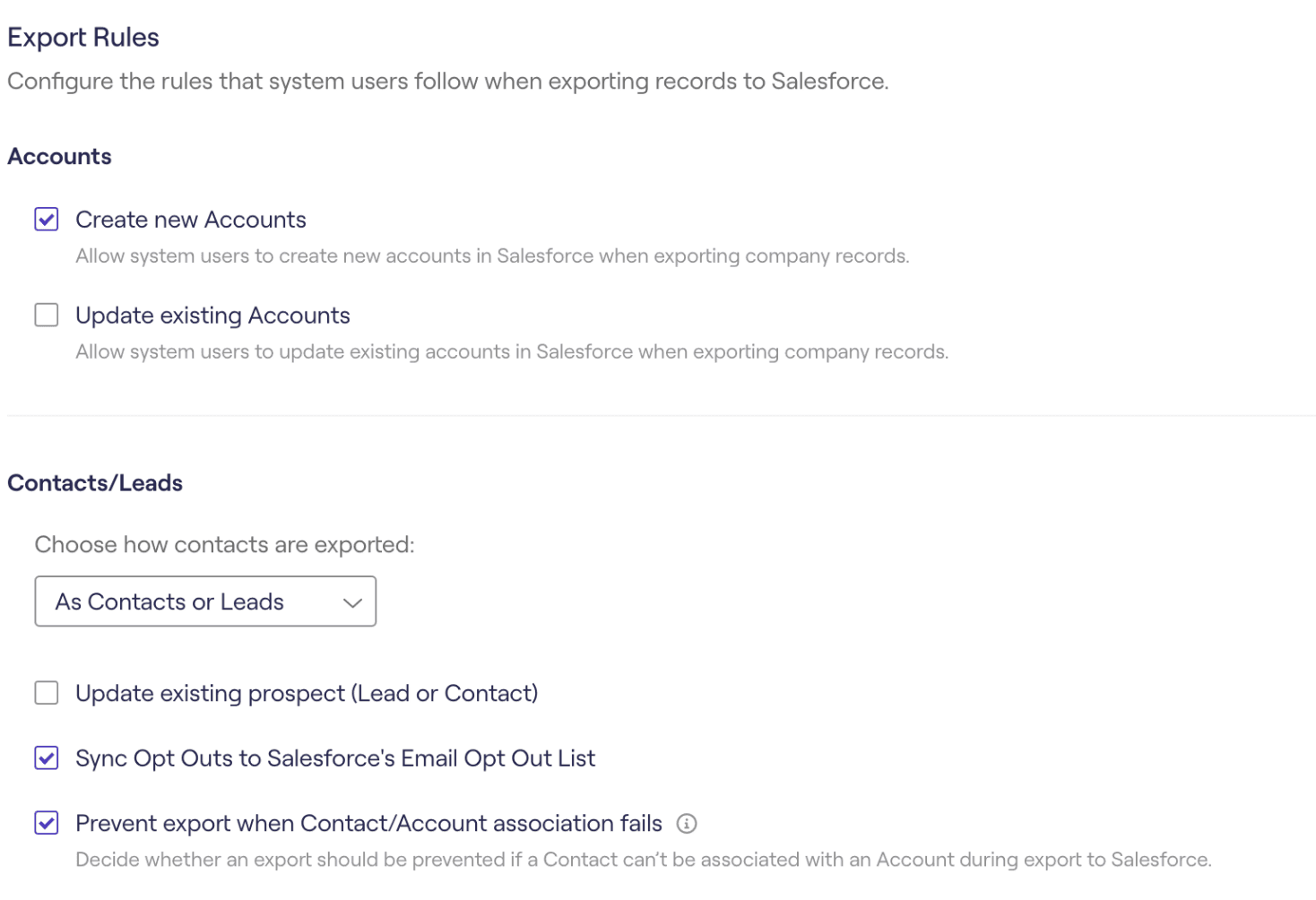
Task: Disable the Sync Opt Outs checkbox
Action: pyautogui.click(x=47, y=758)
